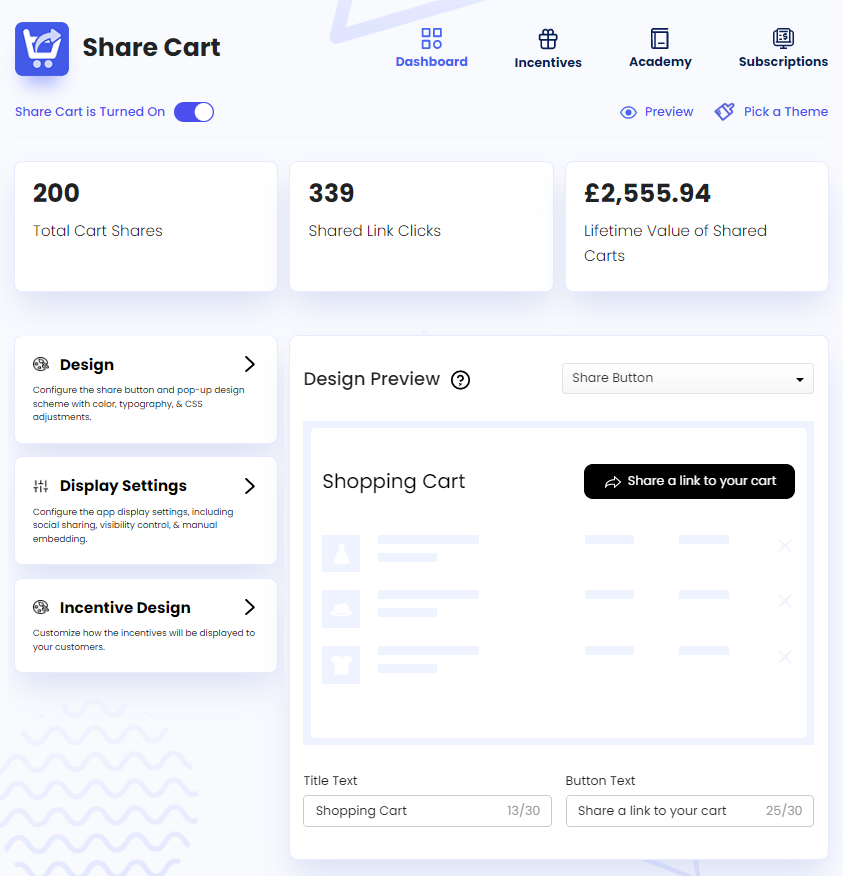This screenshot has height=876, width=843.
Task: Switch to the Incentives tab
Action: (x=547, y=48)
